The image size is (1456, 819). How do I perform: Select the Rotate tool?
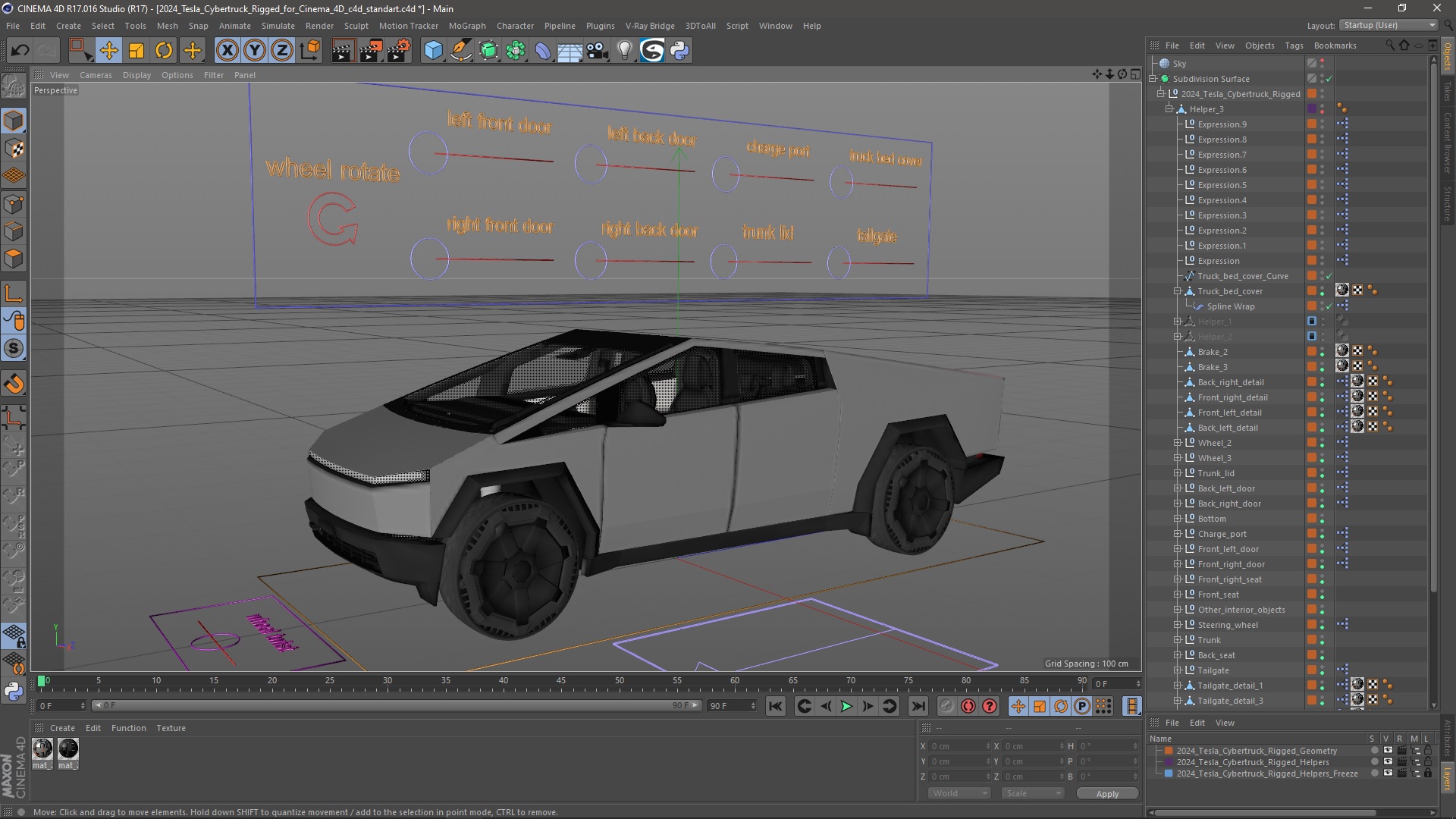click(x=164, y=51)
